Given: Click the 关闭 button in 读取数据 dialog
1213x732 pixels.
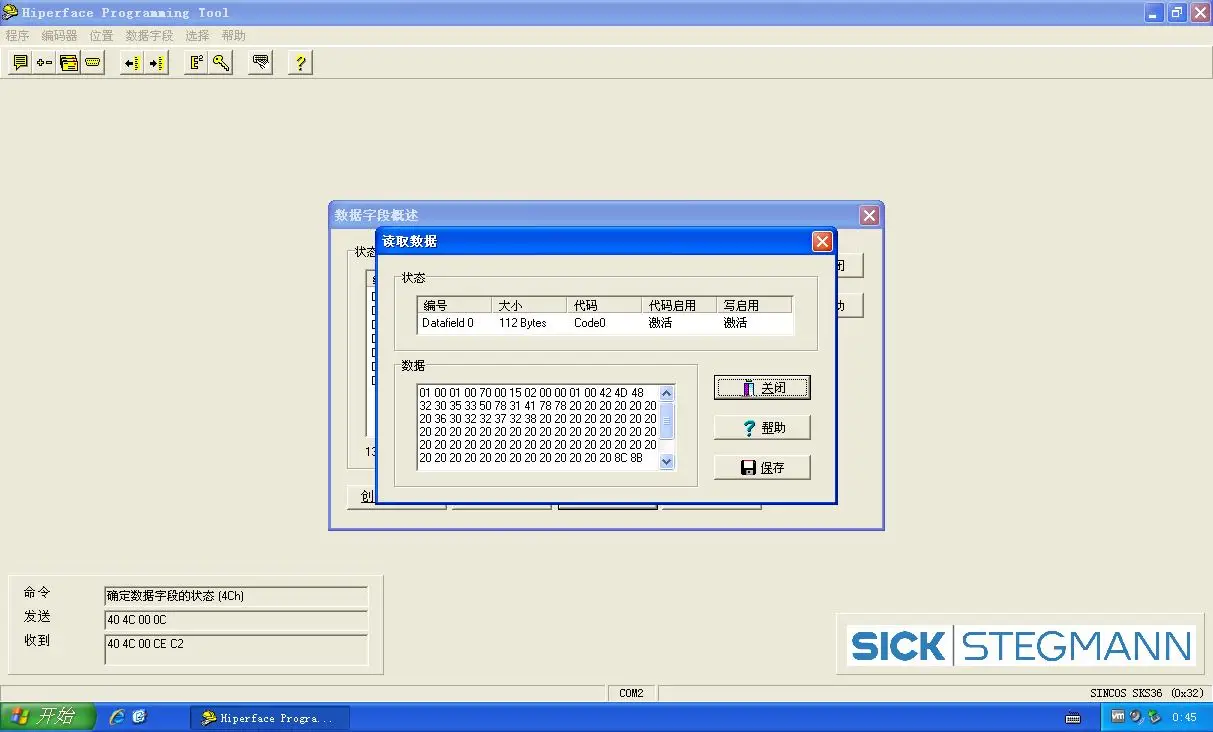Looking at the screenshot, I should [762, 387].
